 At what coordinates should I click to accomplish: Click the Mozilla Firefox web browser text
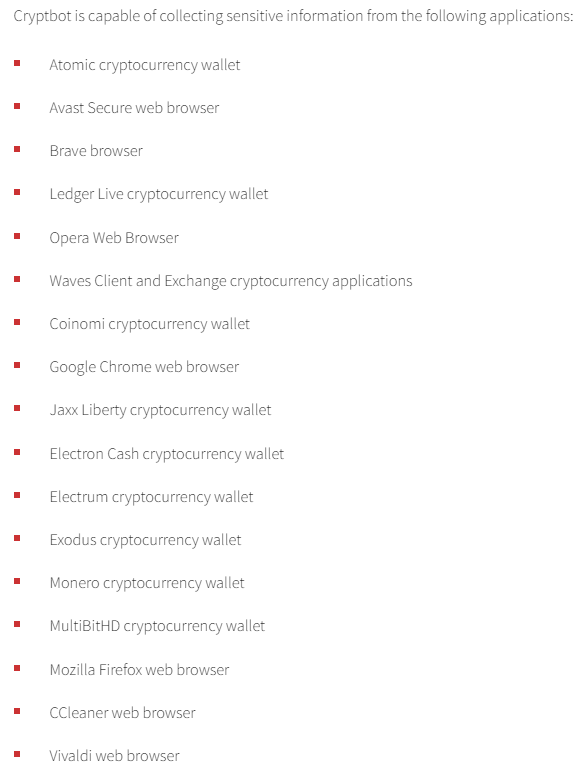point(139,670)
